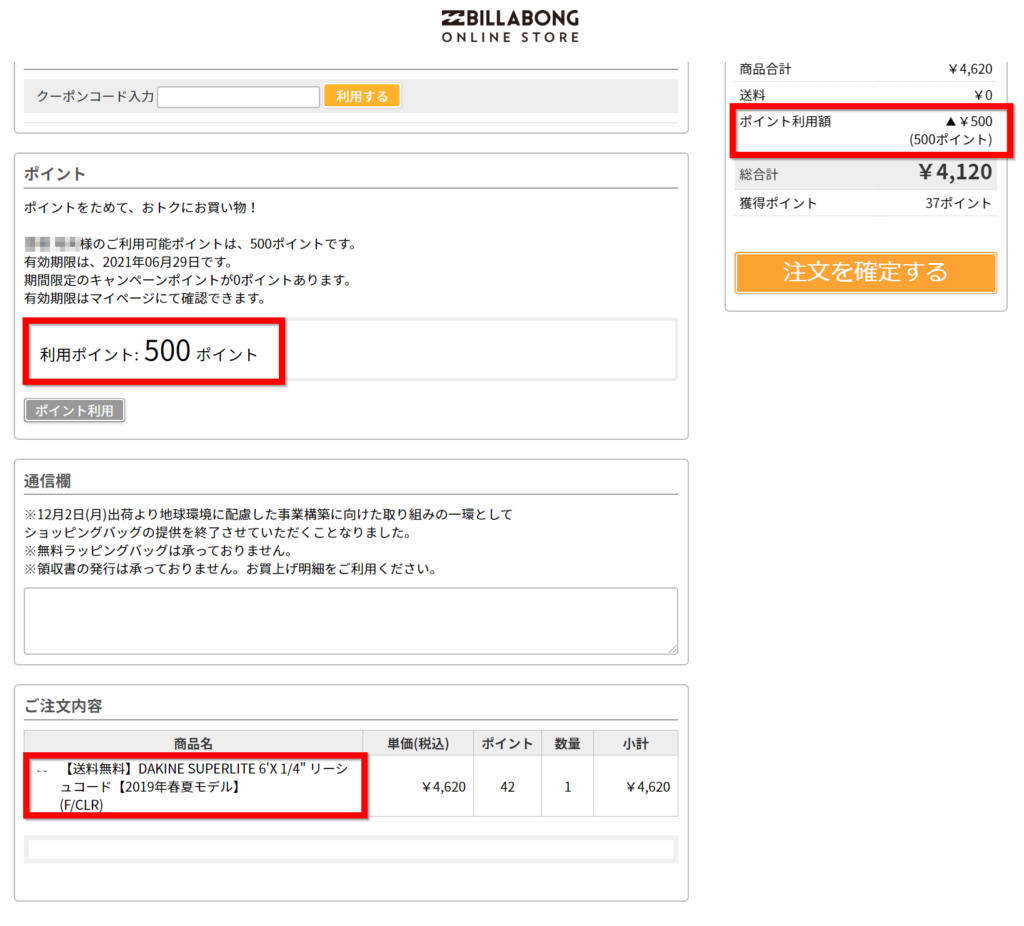
Task: Click the textarea corner grip of 通信欄
Action: pos(673,649)
